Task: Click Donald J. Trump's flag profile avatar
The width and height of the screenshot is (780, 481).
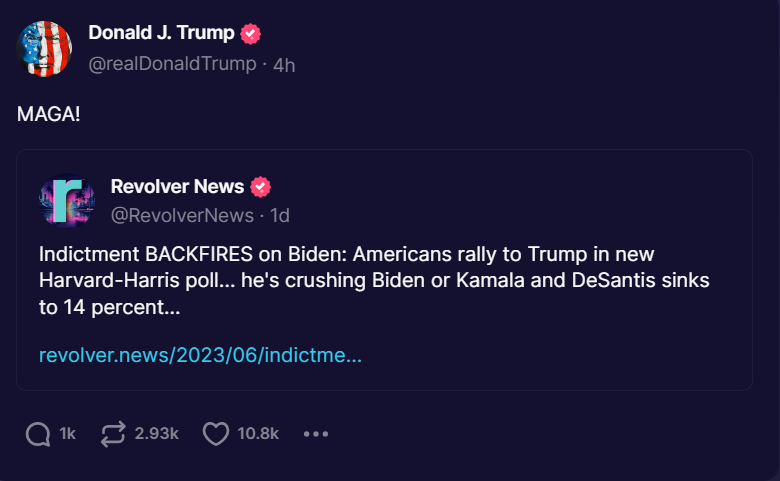Action: [x=45, y=48]
